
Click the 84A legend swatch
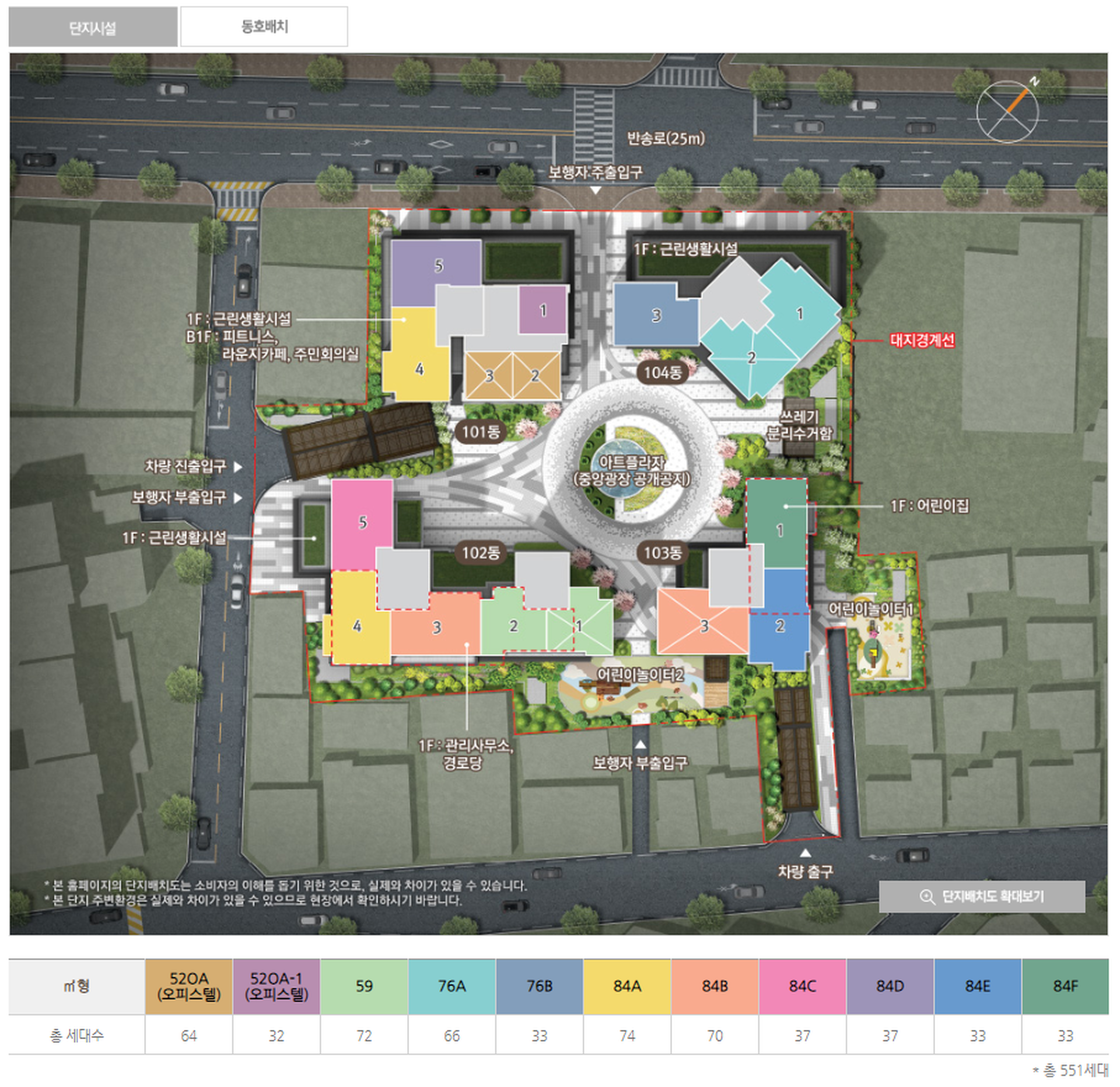pos(627,987)
